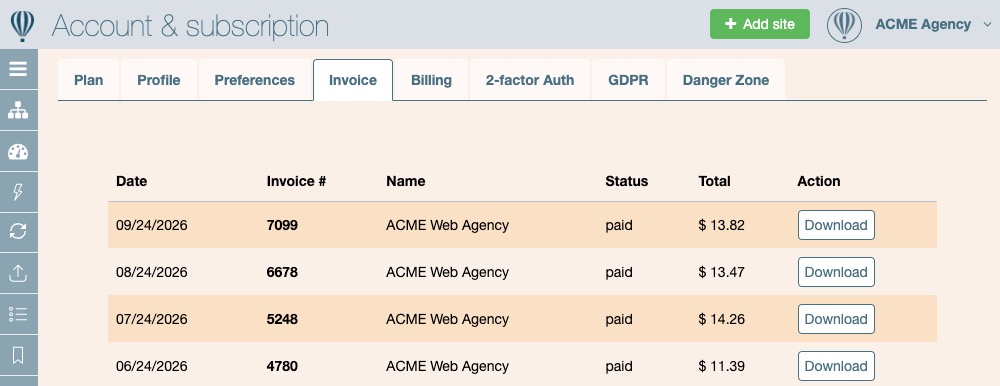Click invoice number 7099
1000x386 pixels.
[282, 225]
